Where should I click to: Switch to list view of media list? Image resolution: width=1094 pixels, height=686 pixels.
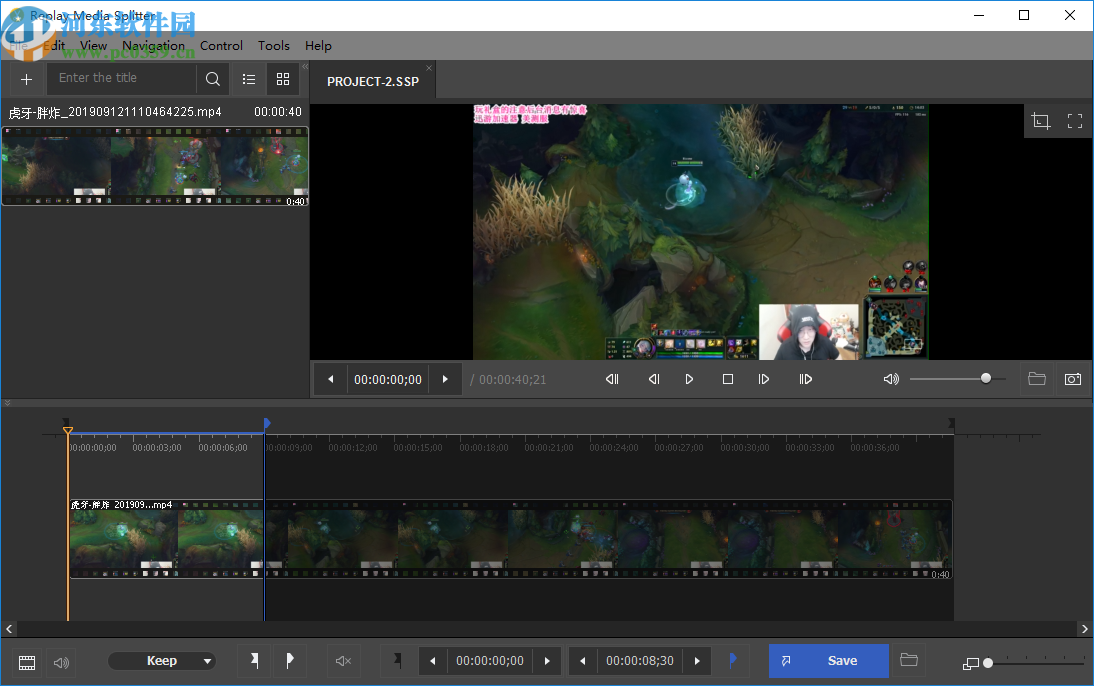click(x=249, y=79)
